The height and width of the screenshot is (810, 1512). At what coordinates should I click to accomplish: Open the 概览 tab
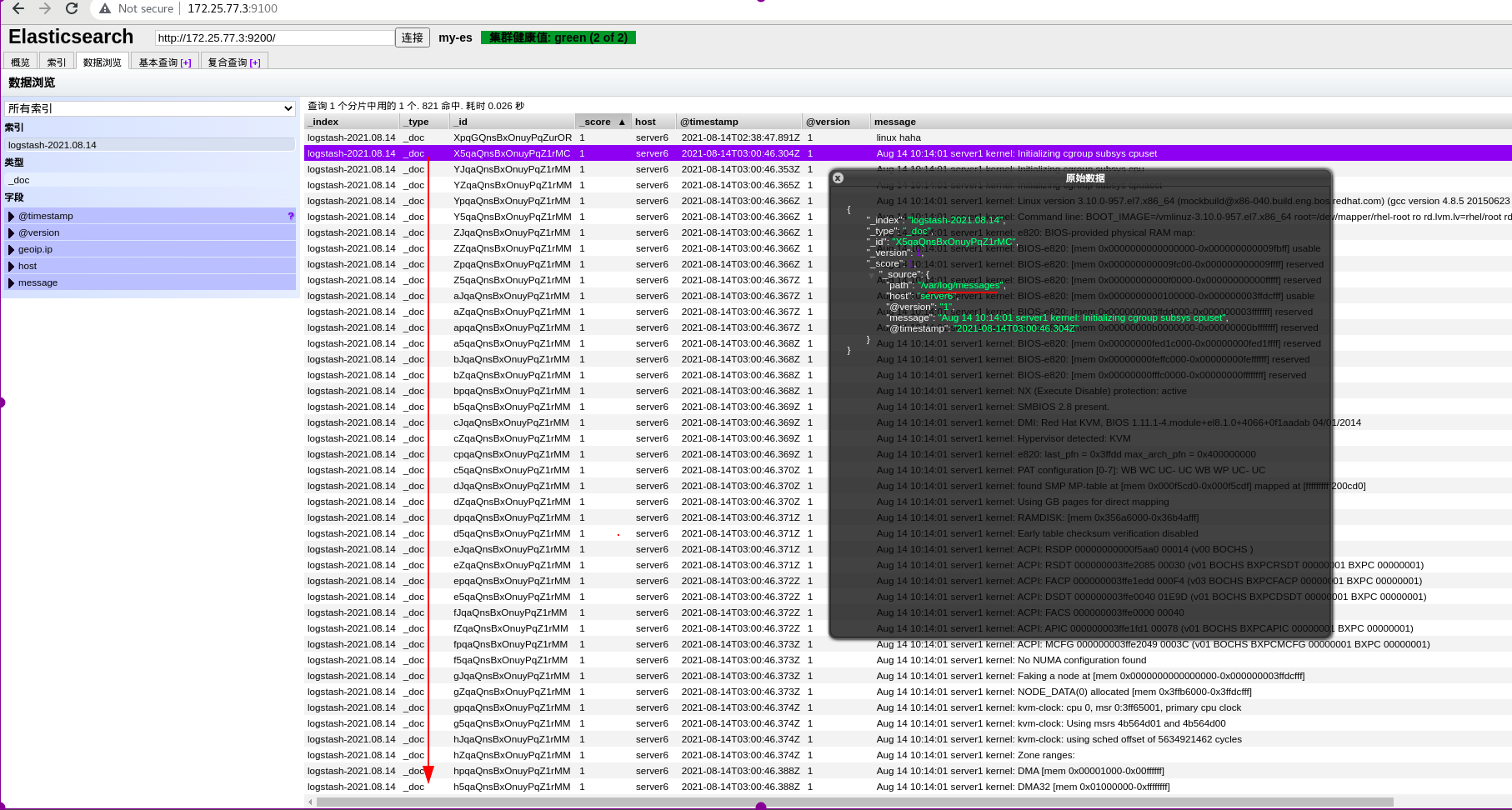click(x=21, y=62)
